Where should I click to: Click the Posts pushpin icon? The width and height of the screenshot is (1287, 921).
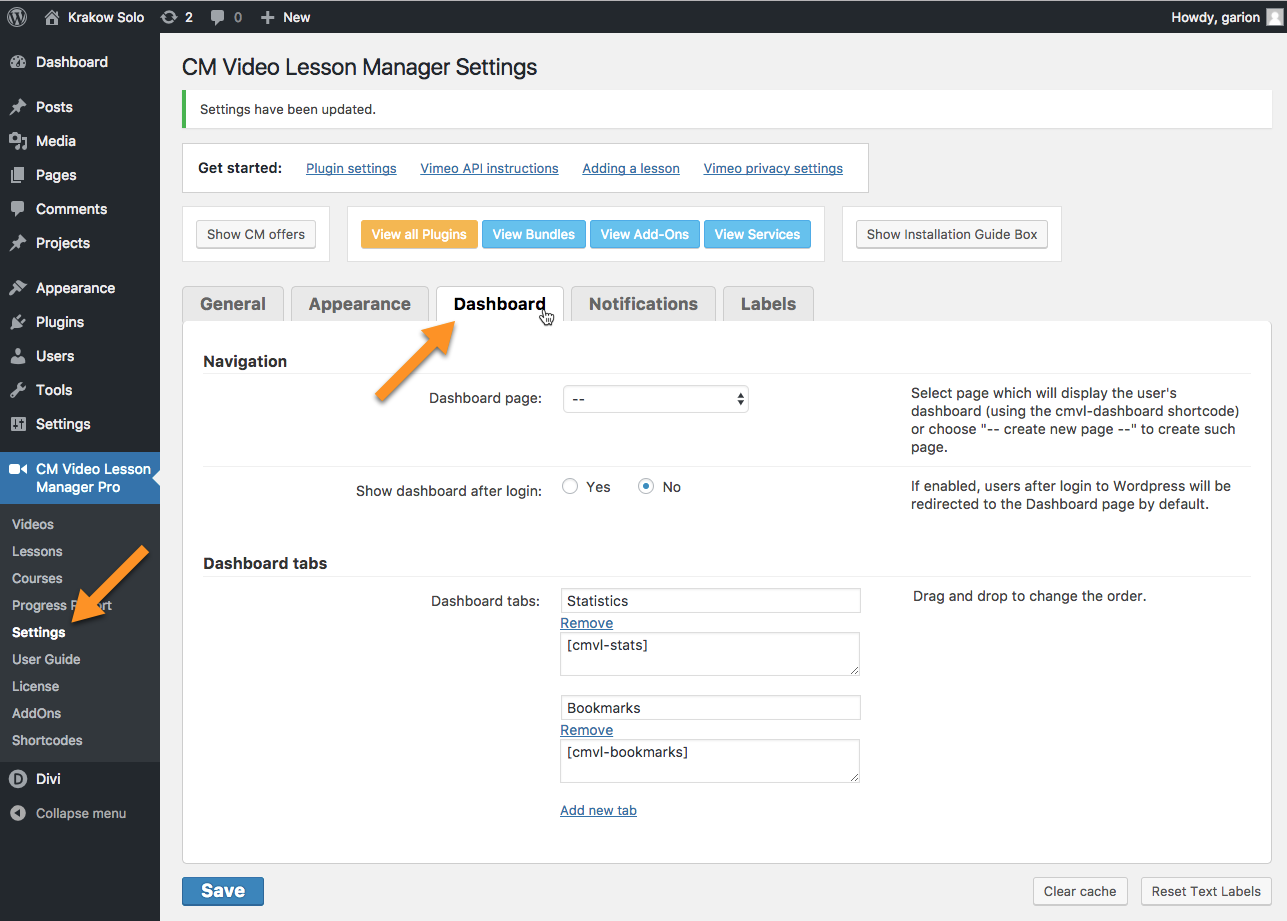coord(18,107)
